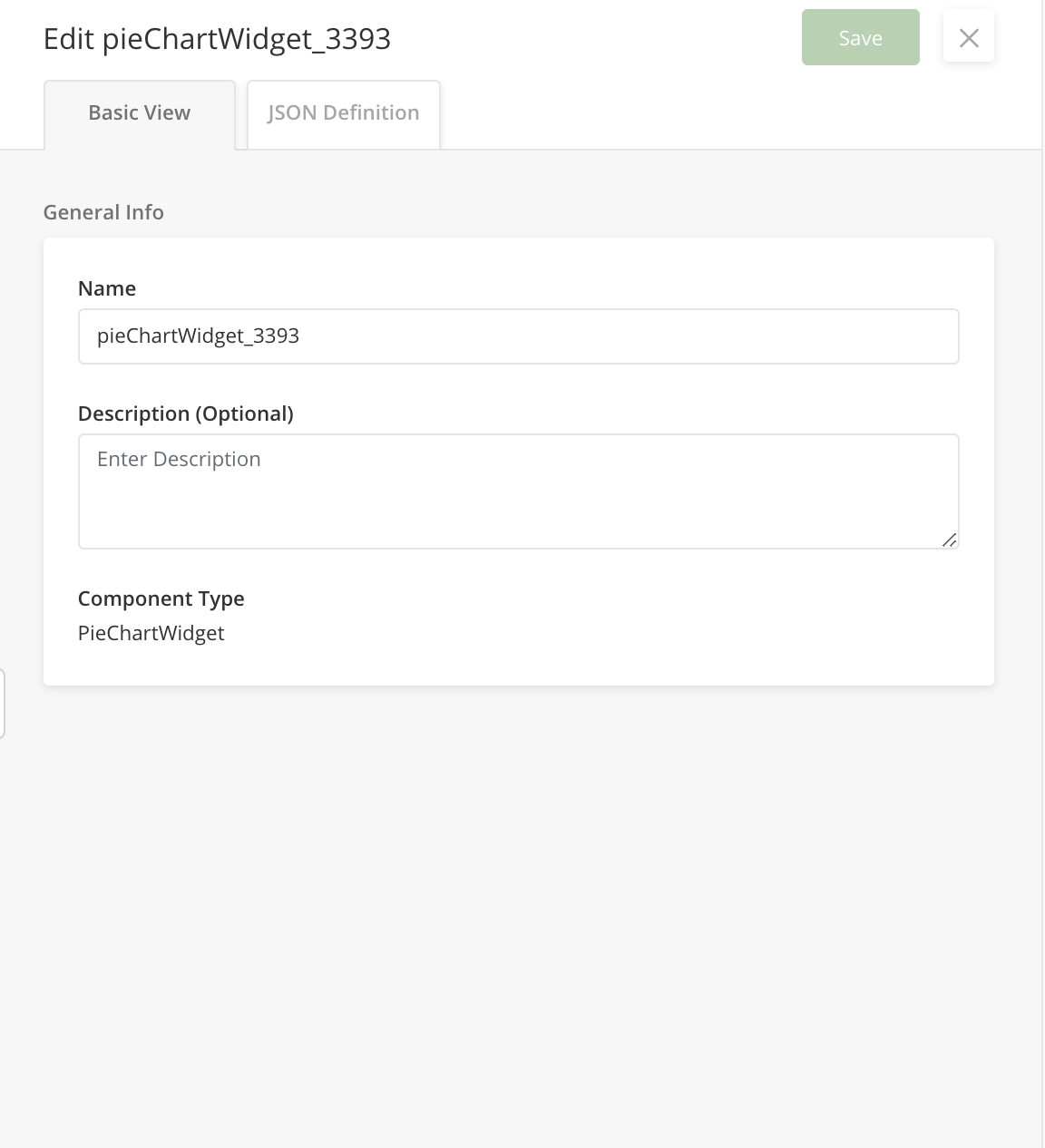
Task: Click the partially visible panel handle at left edge
Action: point(3,704)
